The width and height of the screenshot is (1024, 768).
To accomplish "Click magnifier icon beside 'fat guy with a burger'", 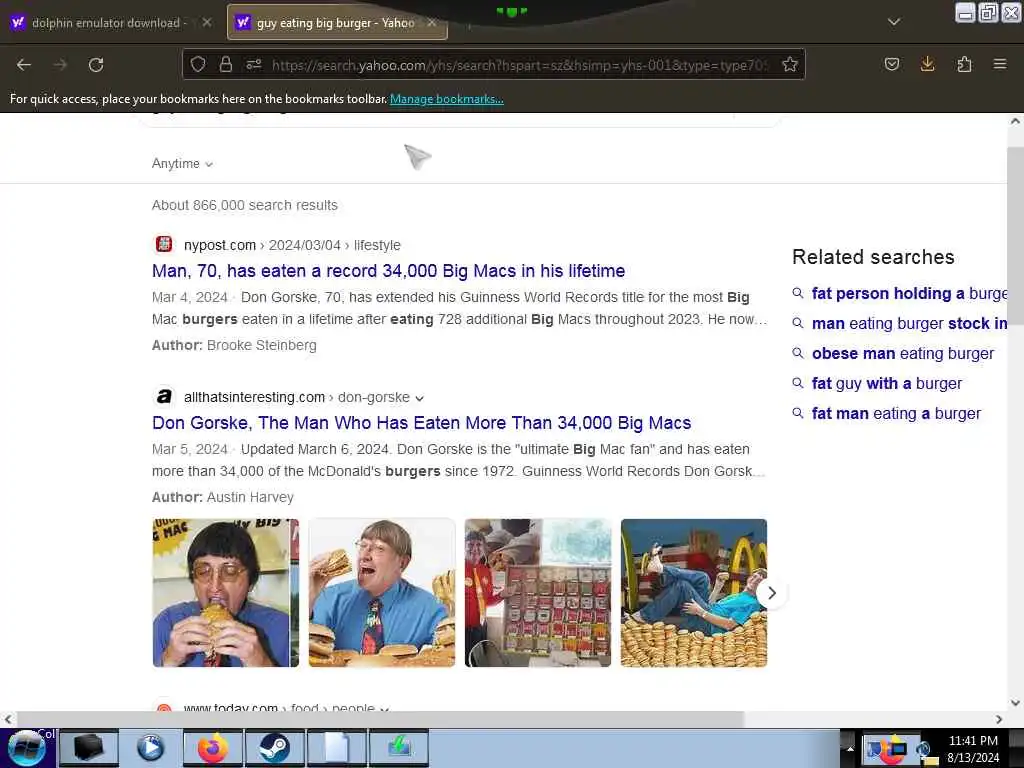I will 797,383.
